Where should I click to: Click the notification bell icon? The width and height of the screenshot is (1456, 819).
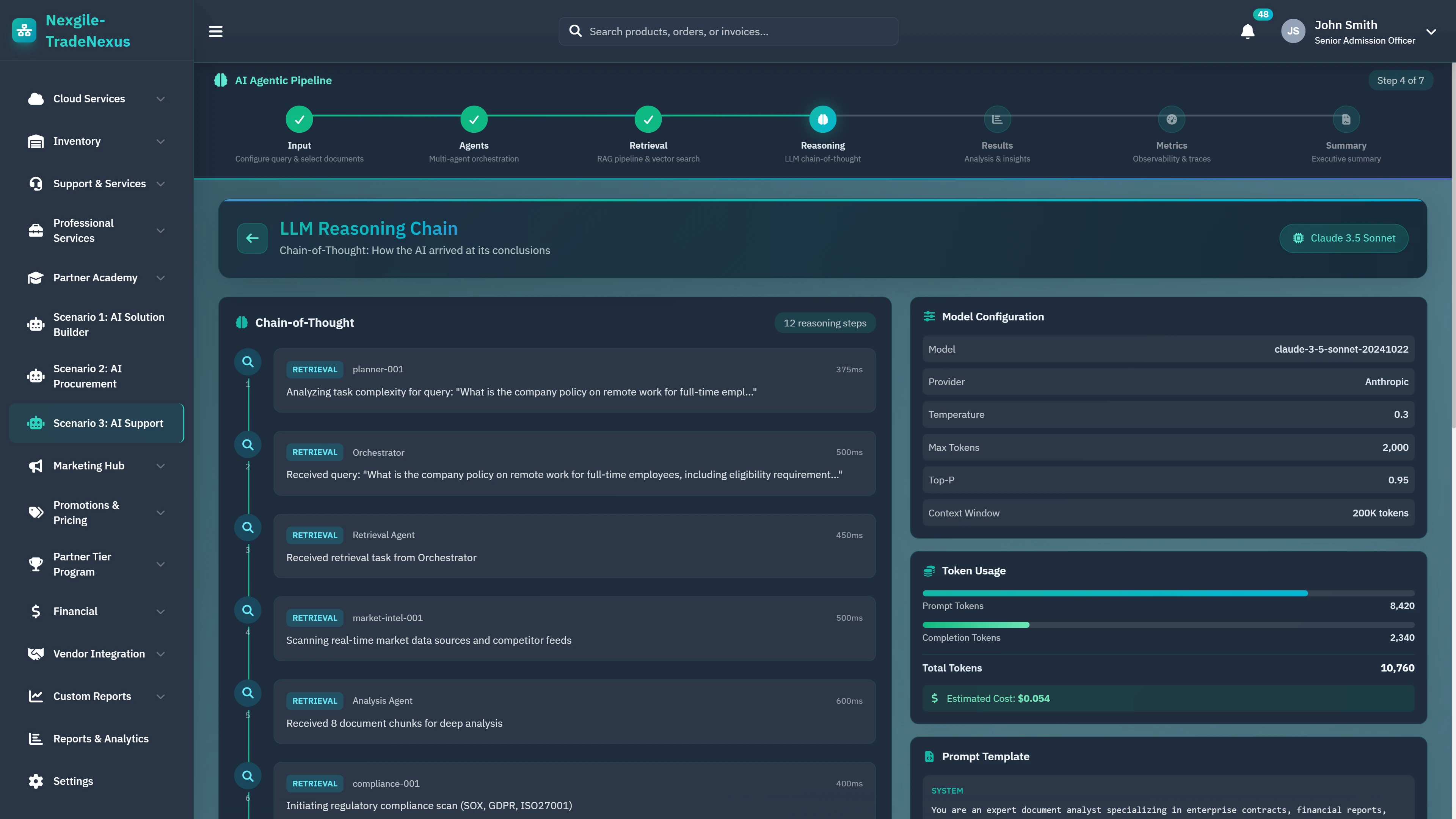point(1247,31)
